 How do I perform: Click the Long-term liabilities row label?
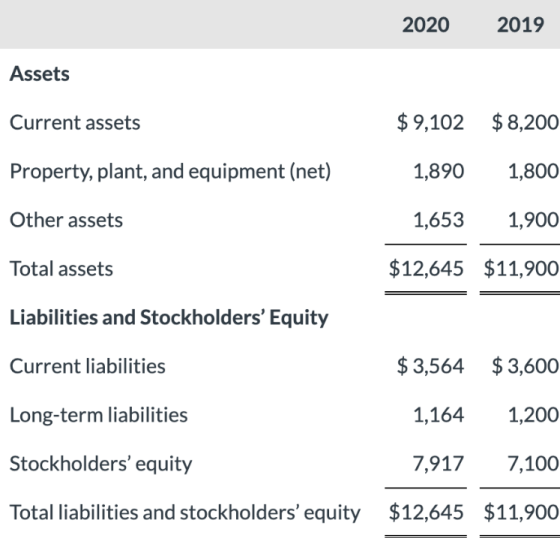(x=99, y=415)
